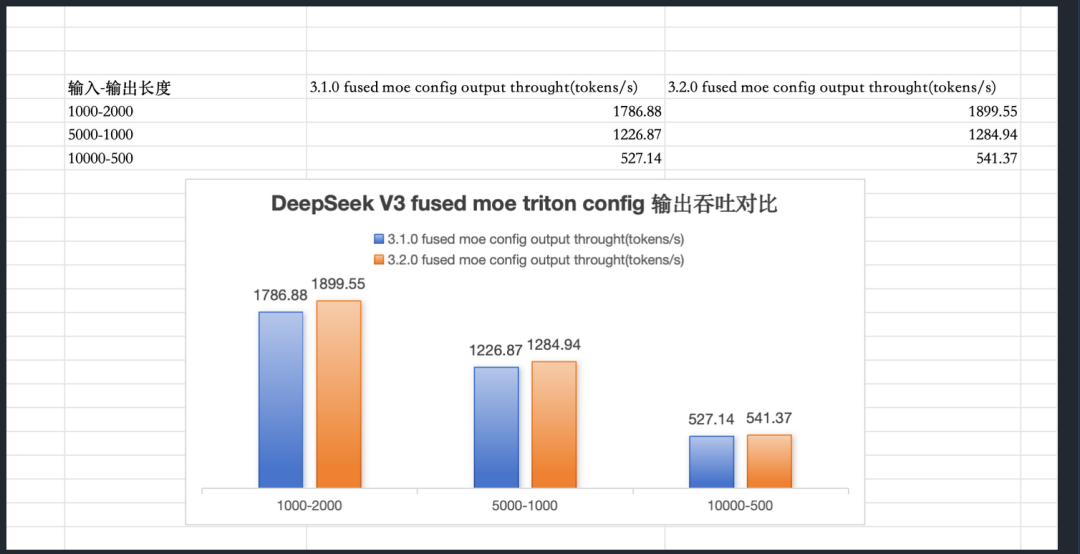Select the table cell with value 527.14
This screenshot has height=554, width=1080.
pos(486,158)
